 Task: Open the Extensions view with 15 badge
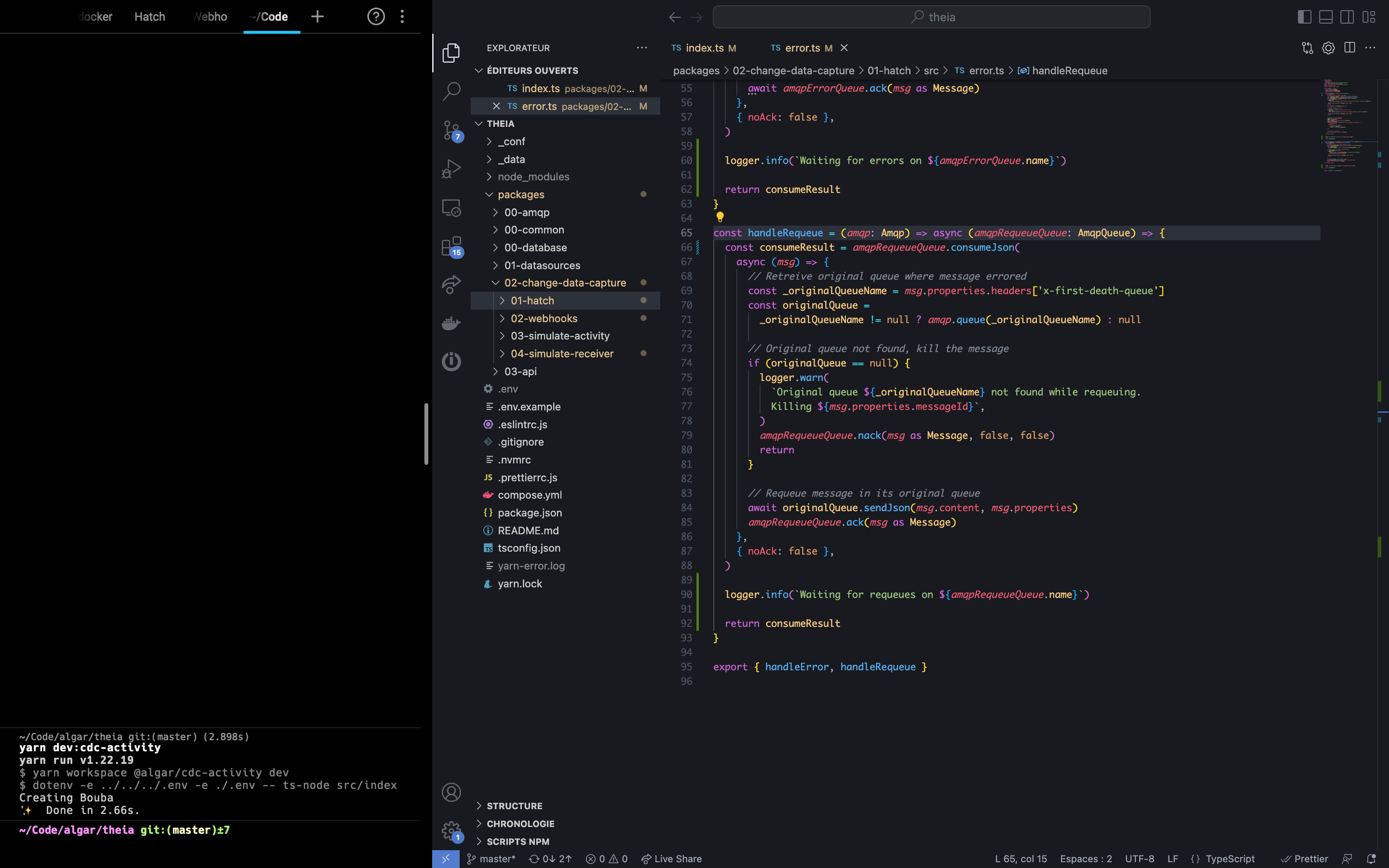click(451, 246)
